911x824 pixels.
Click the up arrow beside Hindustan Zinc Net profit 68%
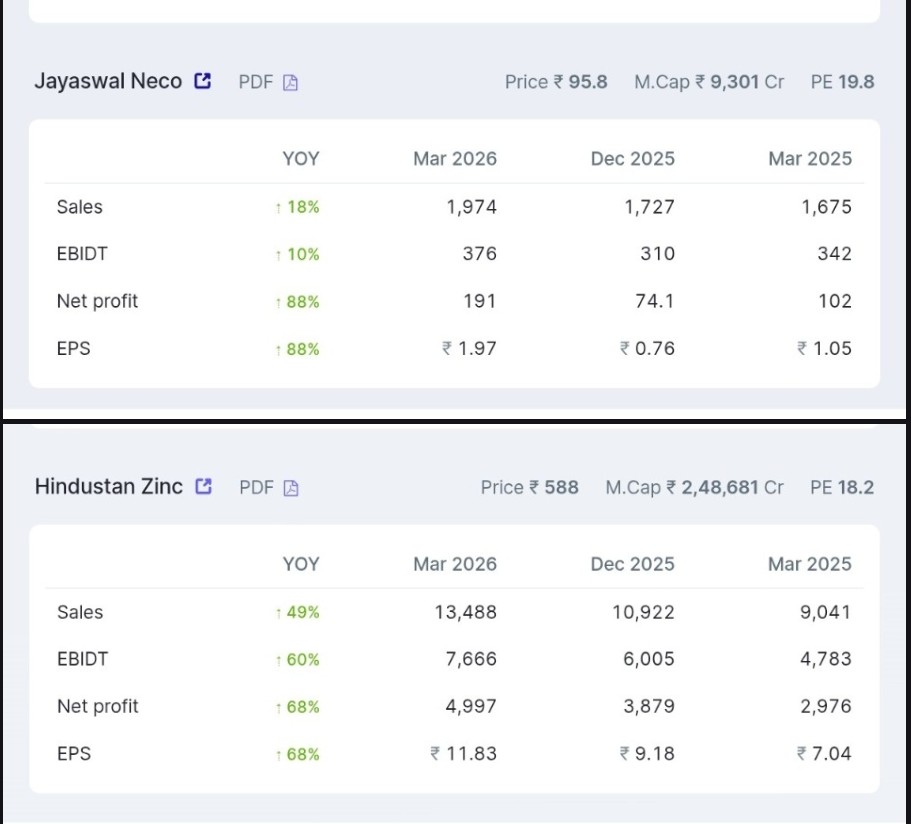278,706
